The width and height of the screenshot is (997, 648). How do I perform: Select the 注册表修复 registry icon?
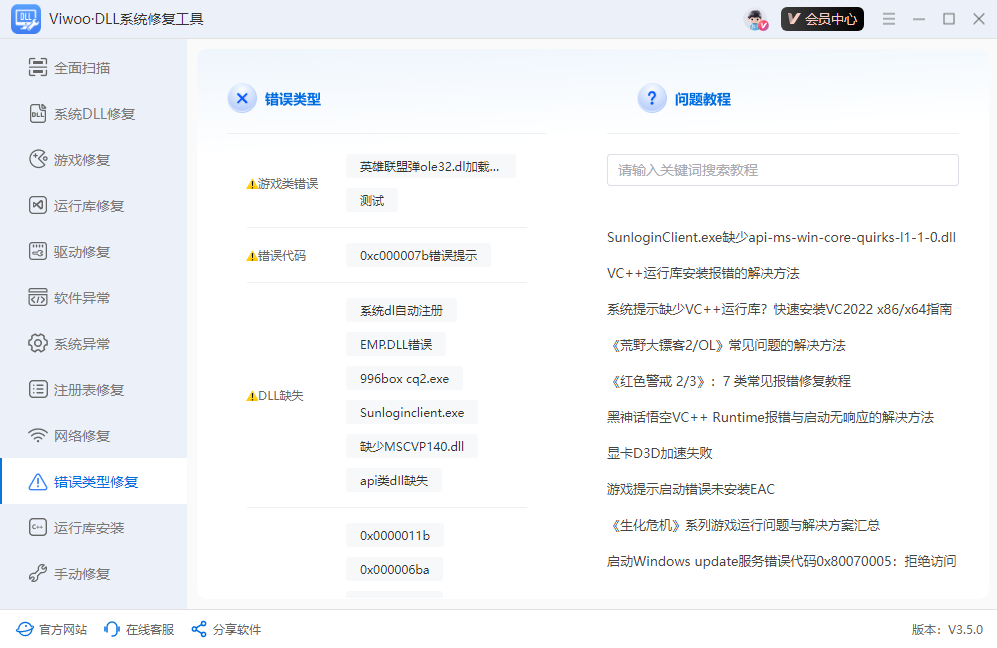pyautogui.click(x=37, y=389)
